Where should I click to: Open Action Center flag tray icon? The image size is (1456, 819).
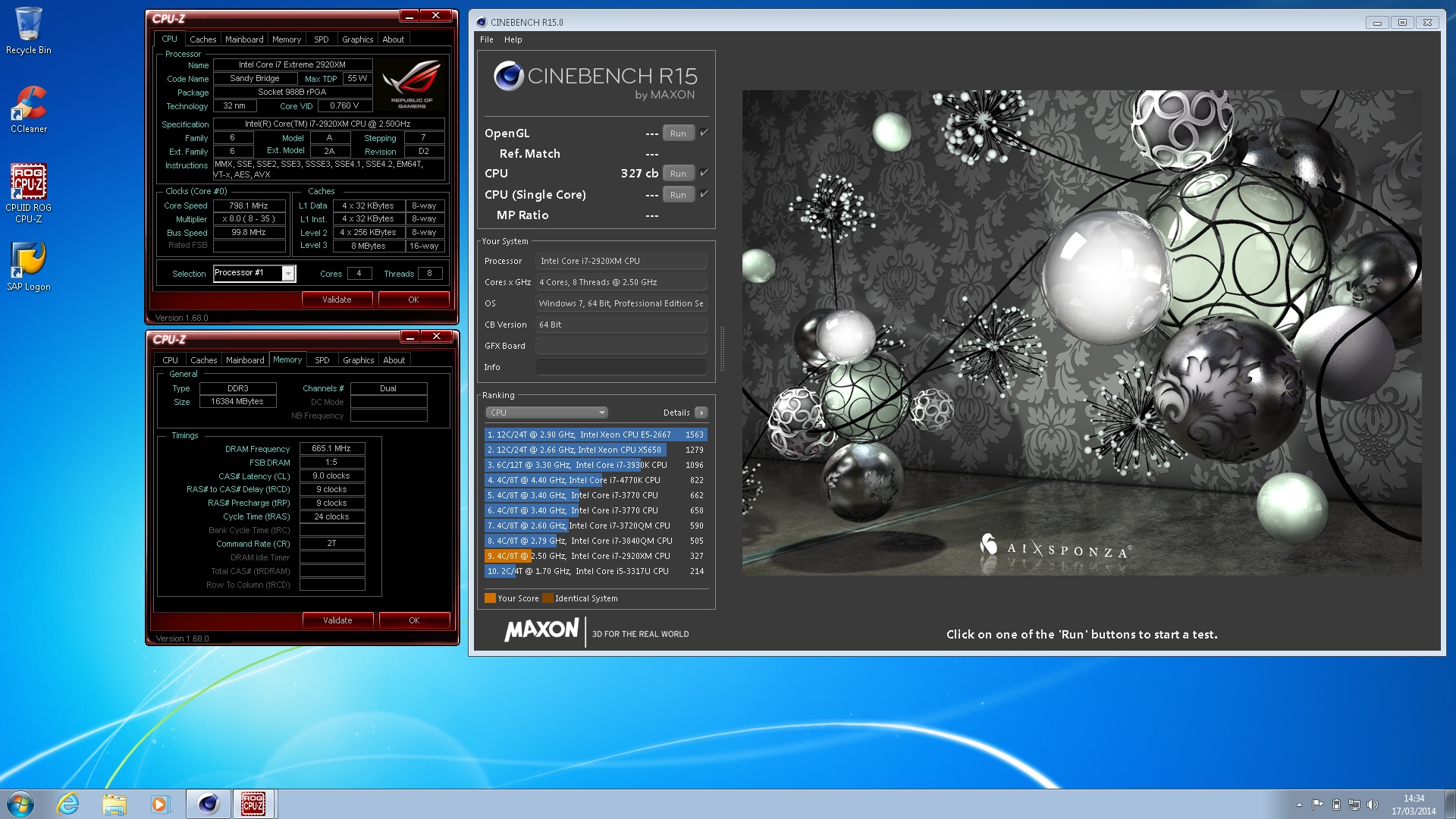pyautogui.click(x=1318, y=805)
